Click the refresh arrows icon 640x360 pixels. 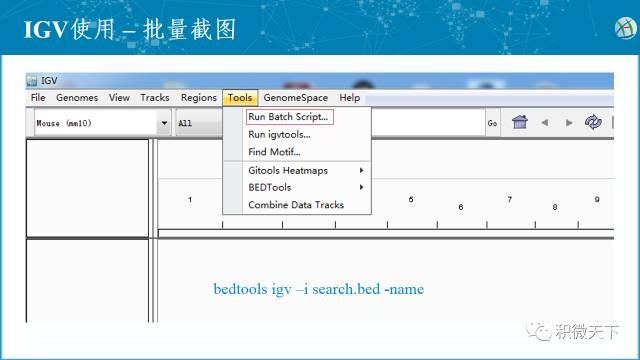click(593, 122)
